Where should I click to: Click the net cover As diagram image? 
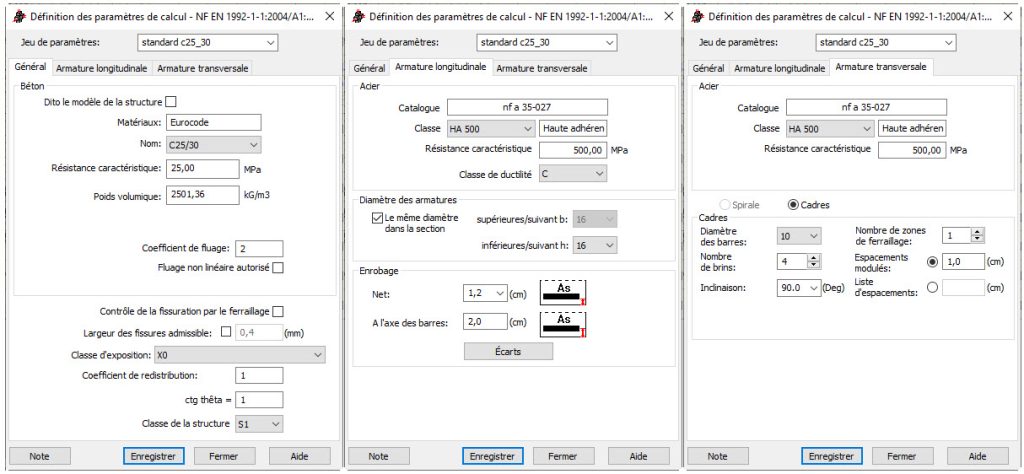pos(563,293)
